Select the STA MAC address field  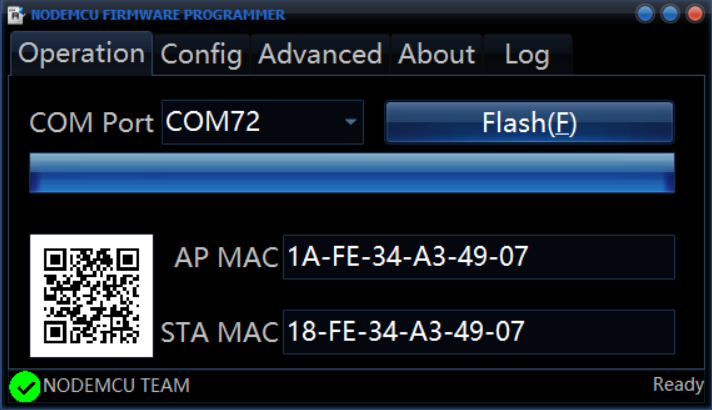(478, 331)
